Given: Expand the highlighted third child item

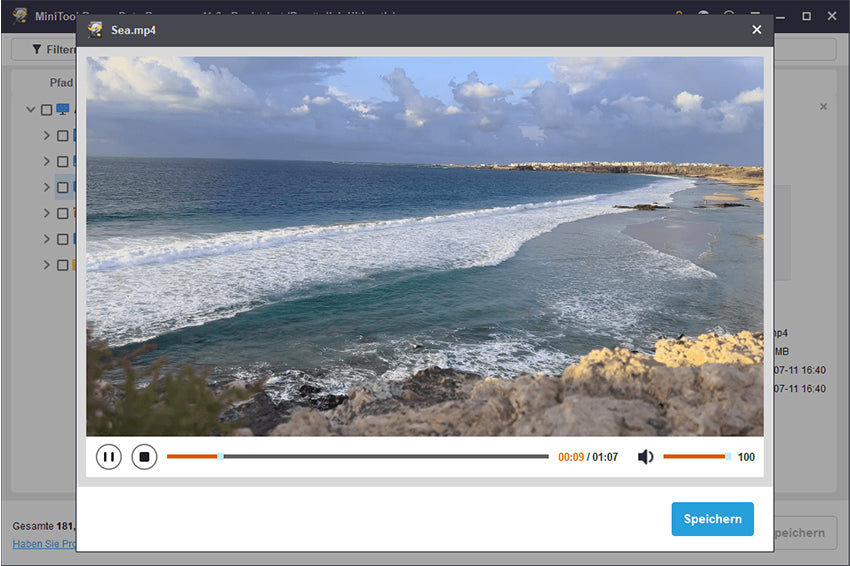Looking at the screenshot, I should [46, 187].
